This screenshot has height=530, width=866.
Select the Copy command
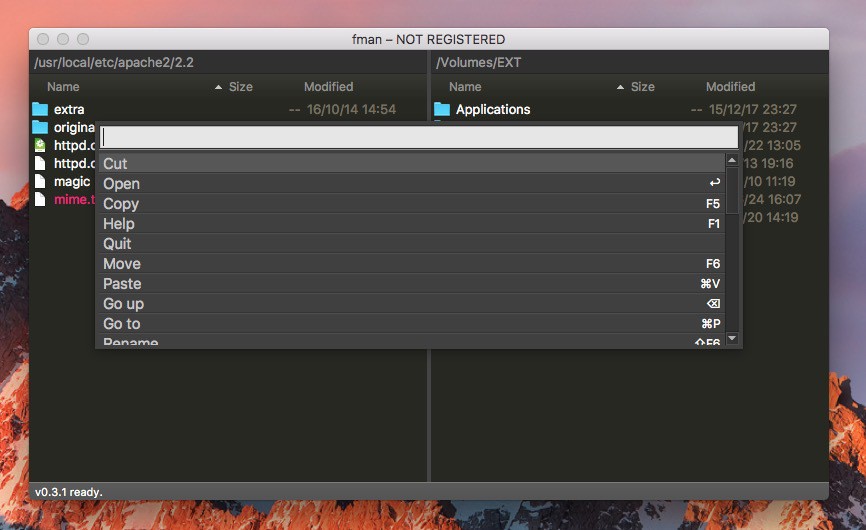(411, 203)
